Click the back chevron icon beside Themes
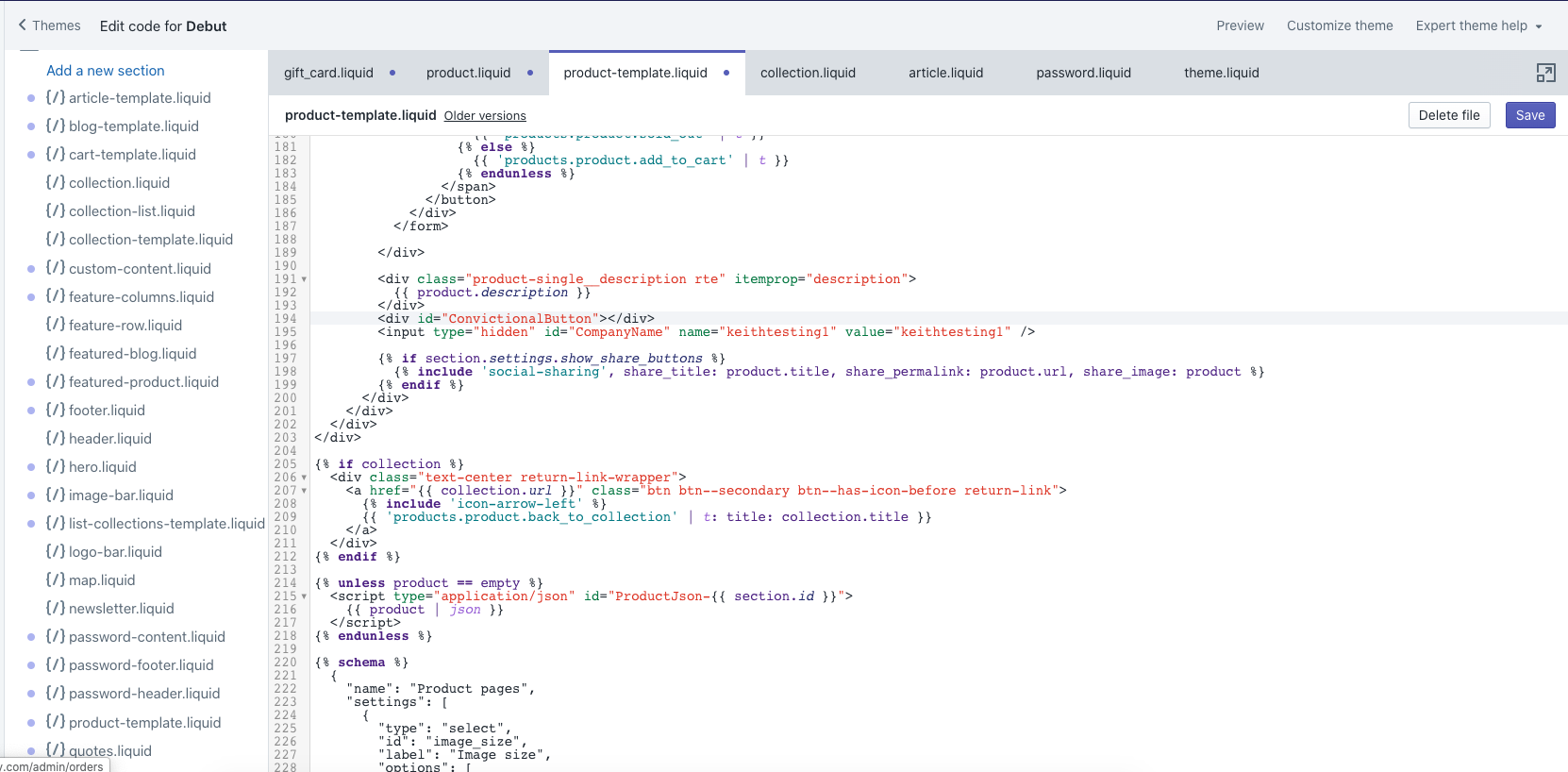Screen dimensions: 1568x772 tap(23, 25)
